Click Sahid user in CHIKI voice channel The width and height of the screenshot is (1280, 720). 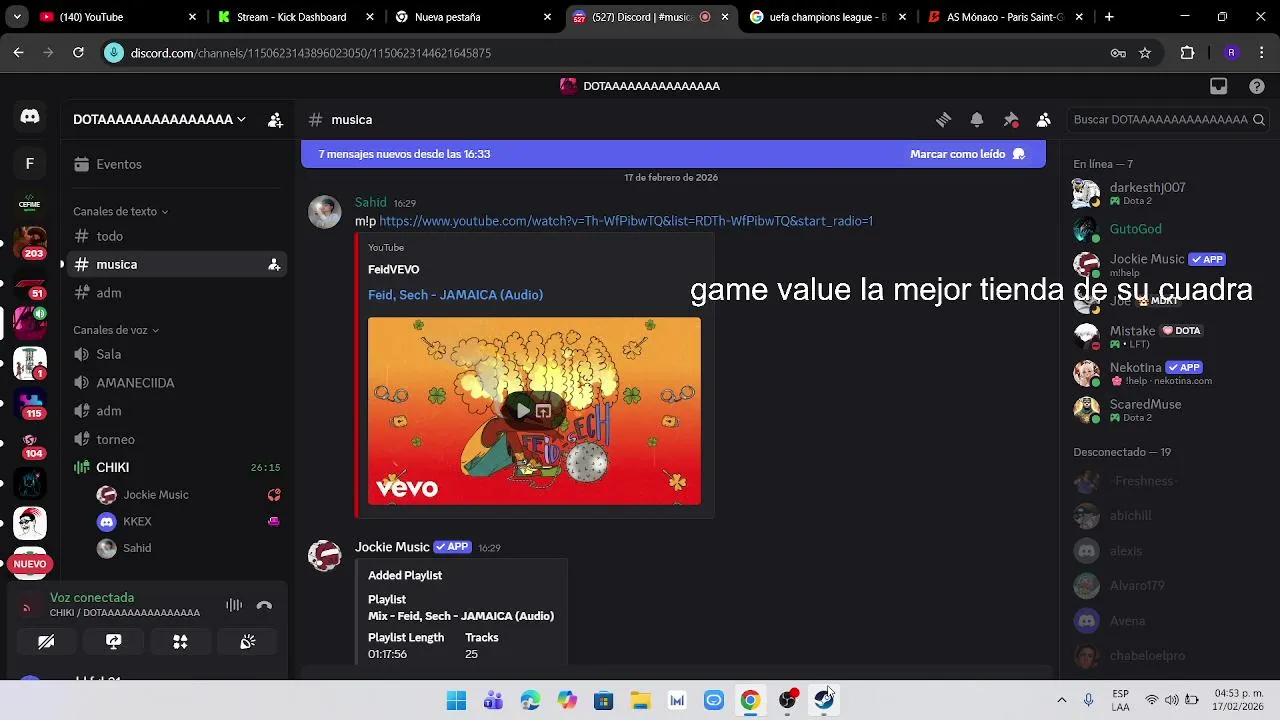pos(187,549)
